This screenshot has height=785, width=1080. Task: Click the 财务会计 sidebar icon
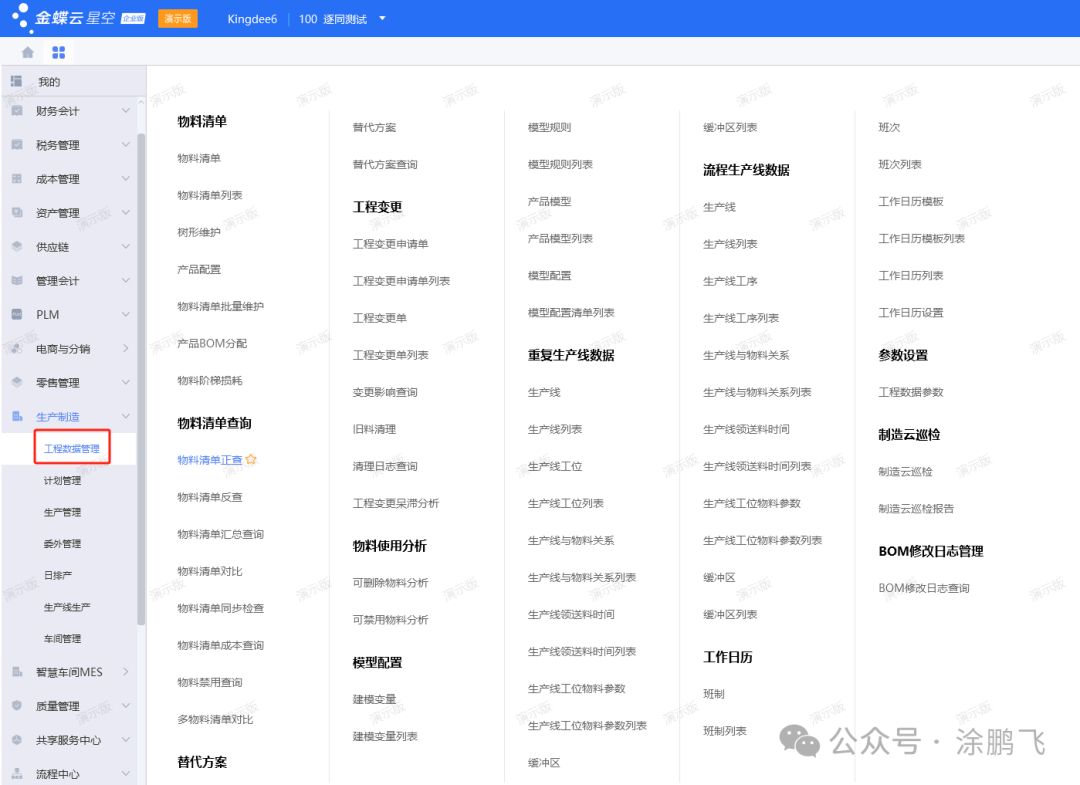click(17, 111)
